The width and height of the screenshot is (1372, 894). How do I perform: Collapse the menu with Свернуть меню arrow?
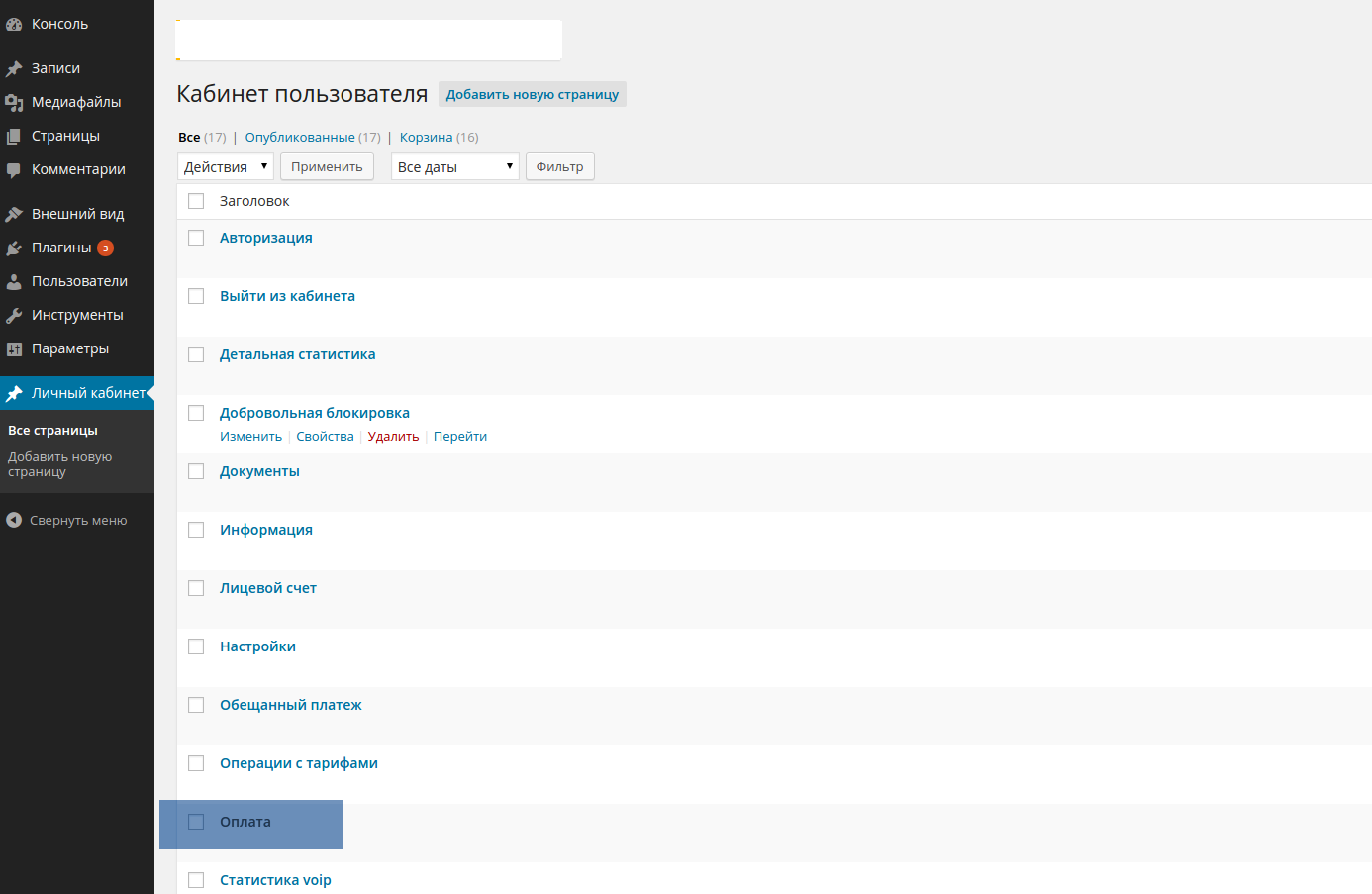[14, 521]
